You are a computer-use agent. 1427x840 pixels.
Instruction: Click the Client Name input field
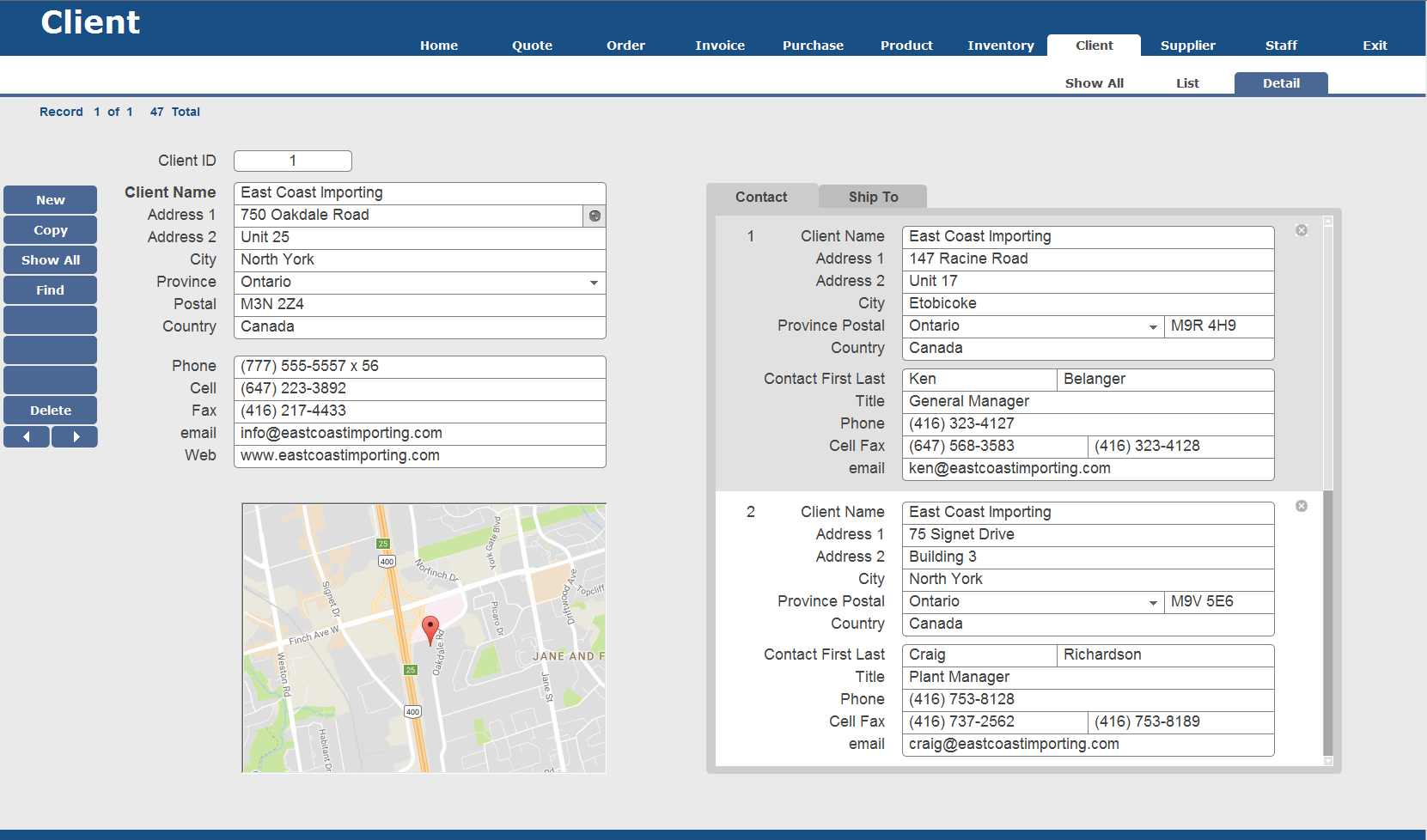[419, 193]
